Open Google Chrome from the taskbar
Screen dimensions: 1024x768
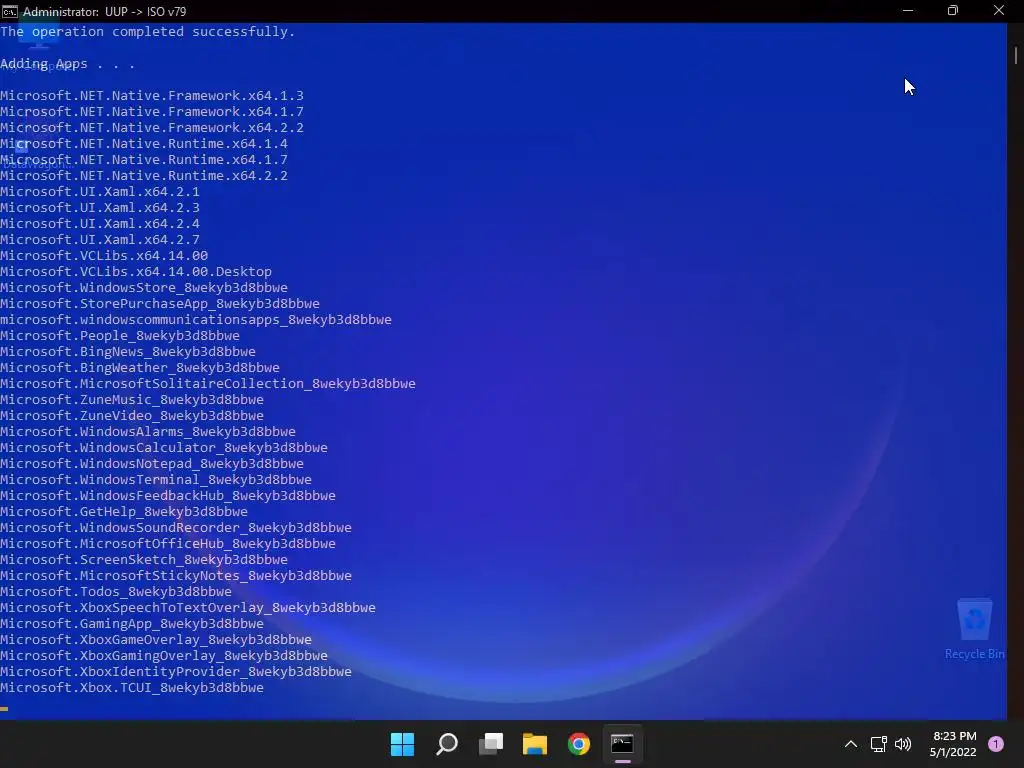[579, 744]
